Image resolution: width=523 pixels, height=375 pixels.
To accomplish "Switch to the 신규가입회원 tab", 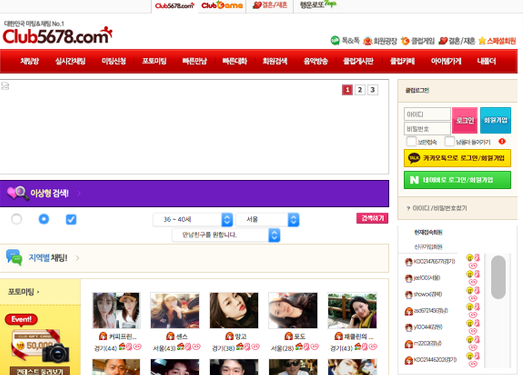I will pos(428,247).
